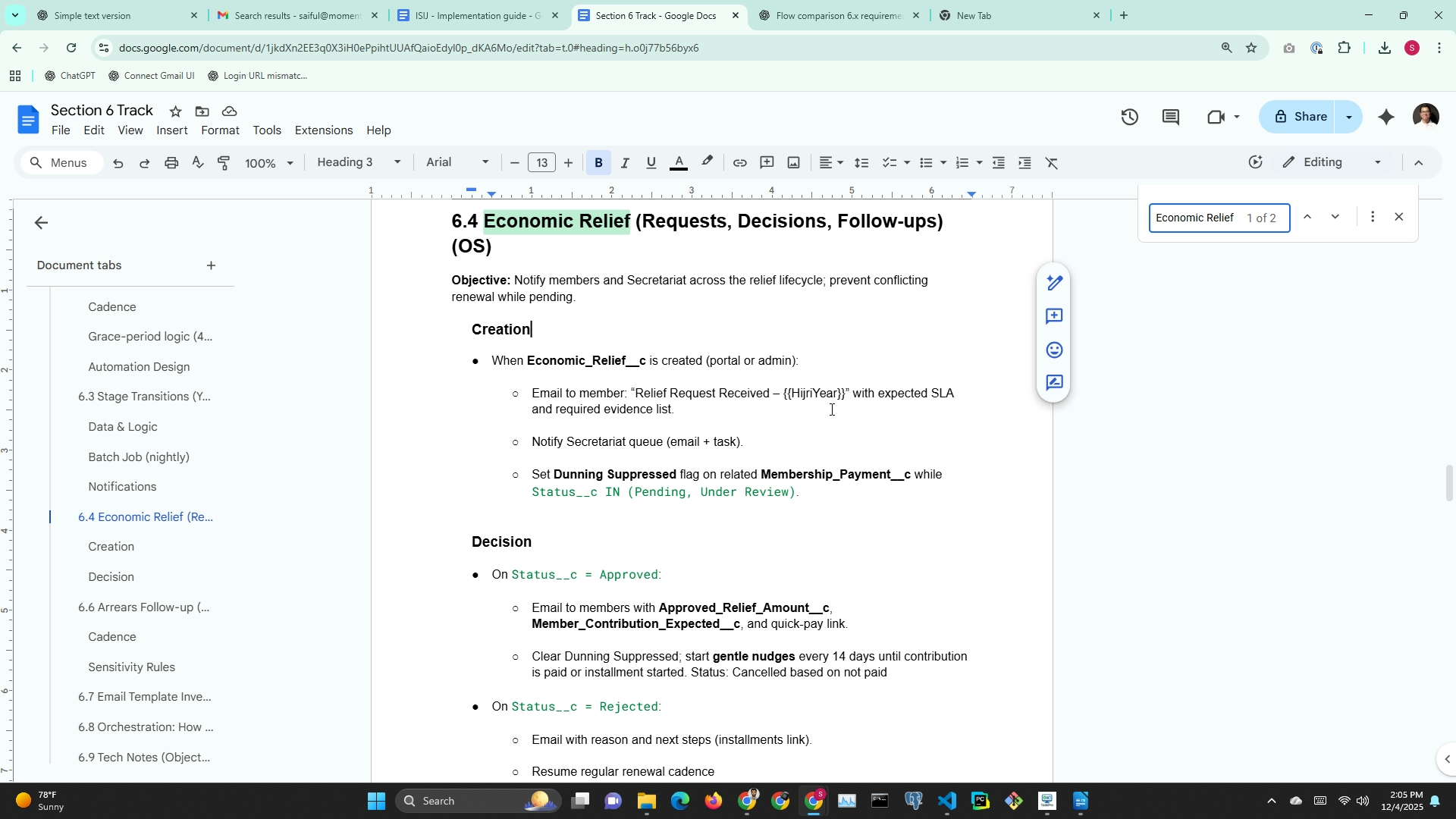Viewport: 1456px width, 819px height.
Task: Click the Insert link icon
Action: [x=739, y=163]
